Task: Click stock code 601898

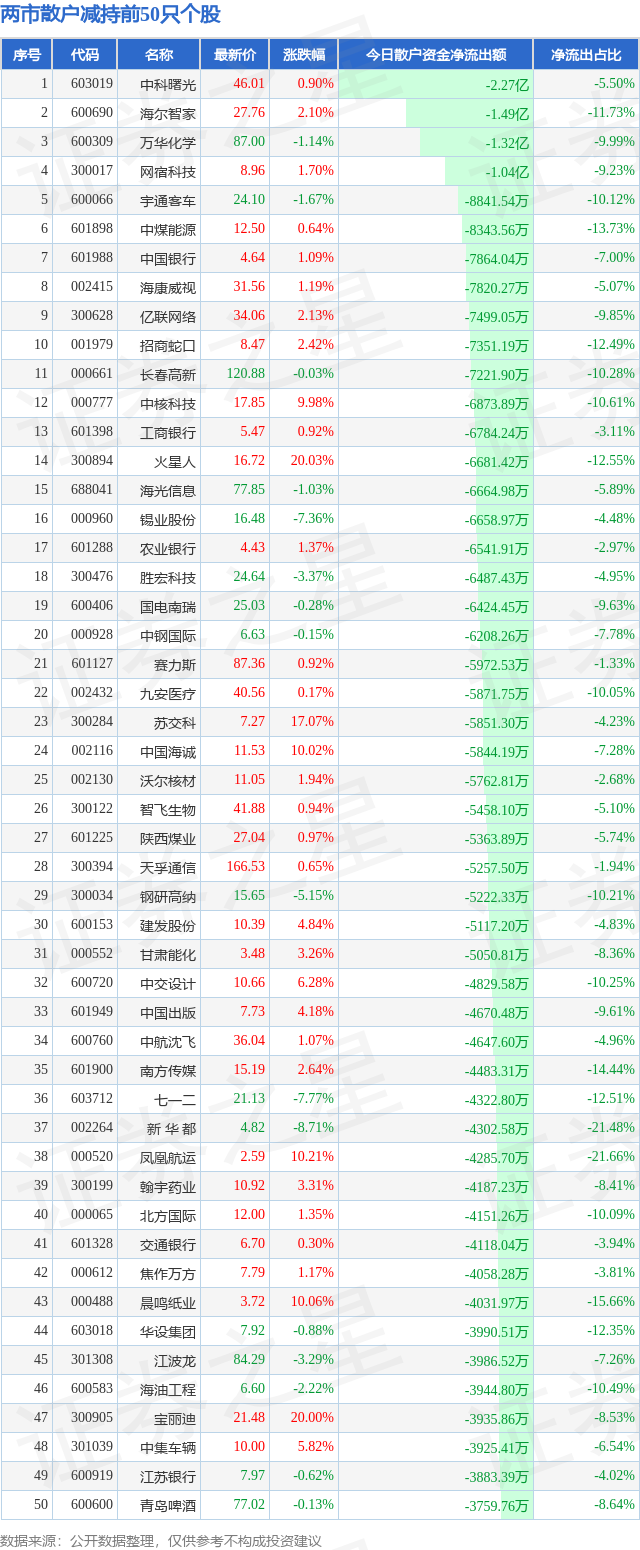Action: pyautogui.click(x=92, y=229)
